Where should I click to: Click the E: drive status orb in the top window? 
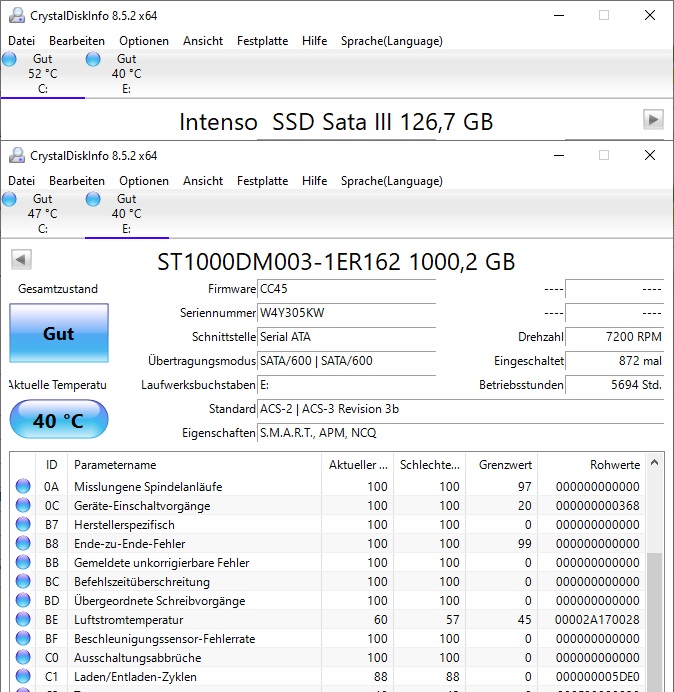[x=93, y=59]
